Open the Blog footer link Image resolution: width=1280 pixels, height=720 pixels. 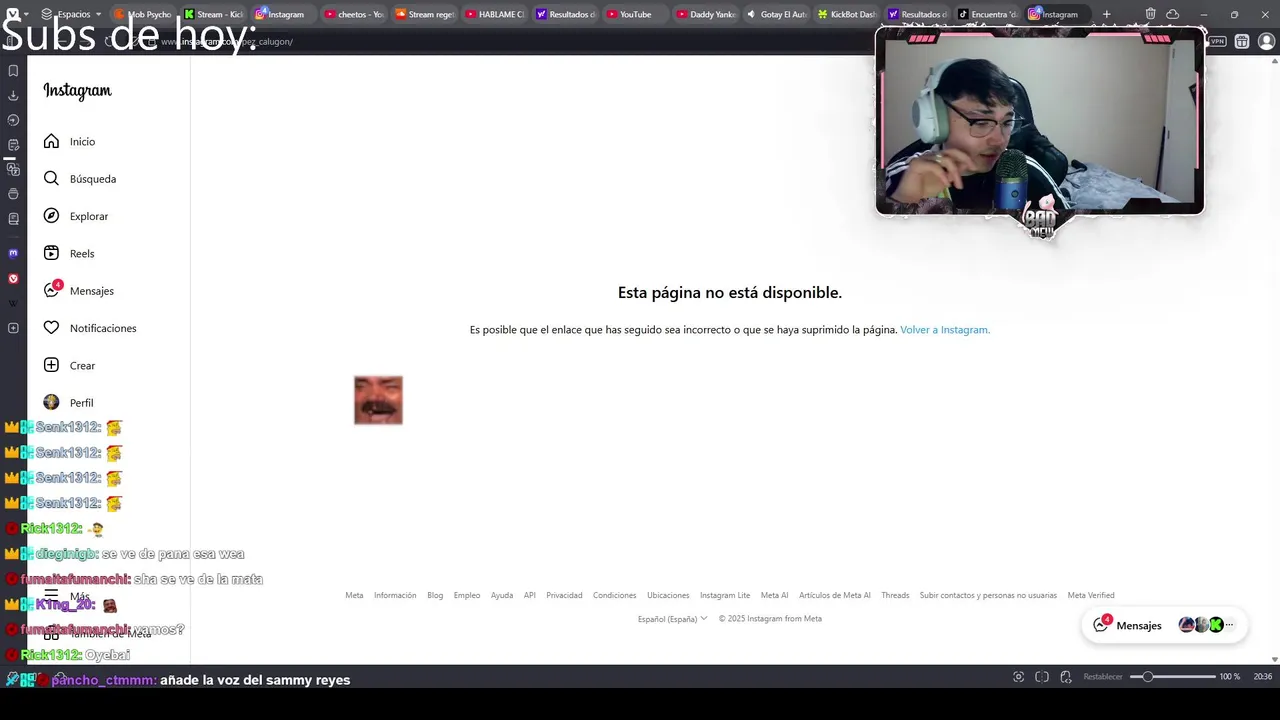coord(435,595)
